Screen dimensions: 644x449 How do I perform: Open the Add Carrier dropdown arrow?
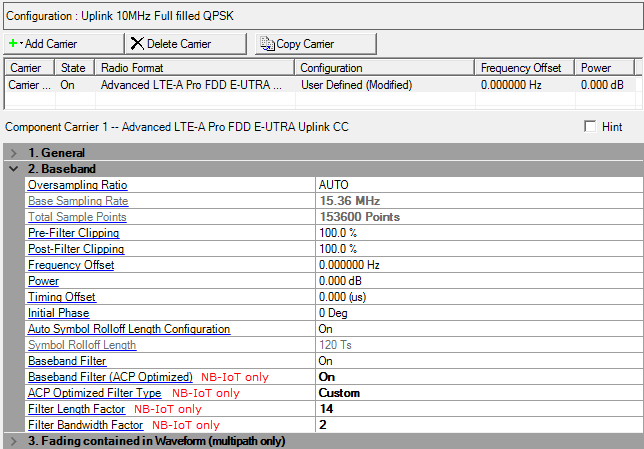pyautogui.click(x=21, y=43)
